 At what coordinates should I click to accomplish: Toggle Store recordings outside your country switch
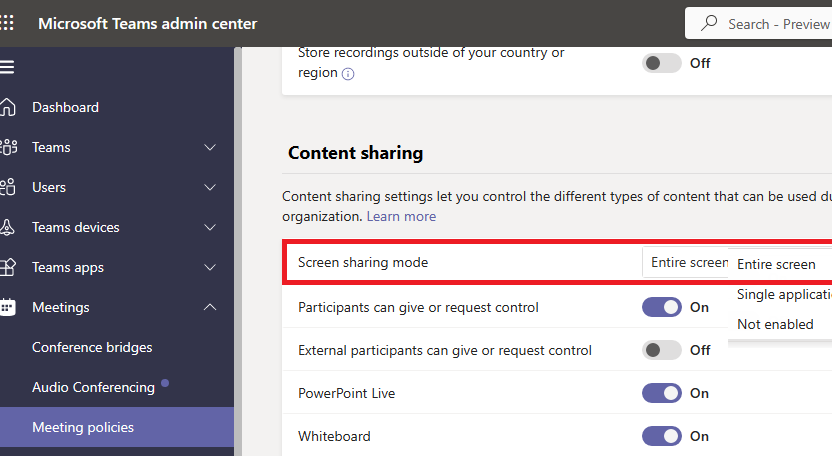[662, 63]
